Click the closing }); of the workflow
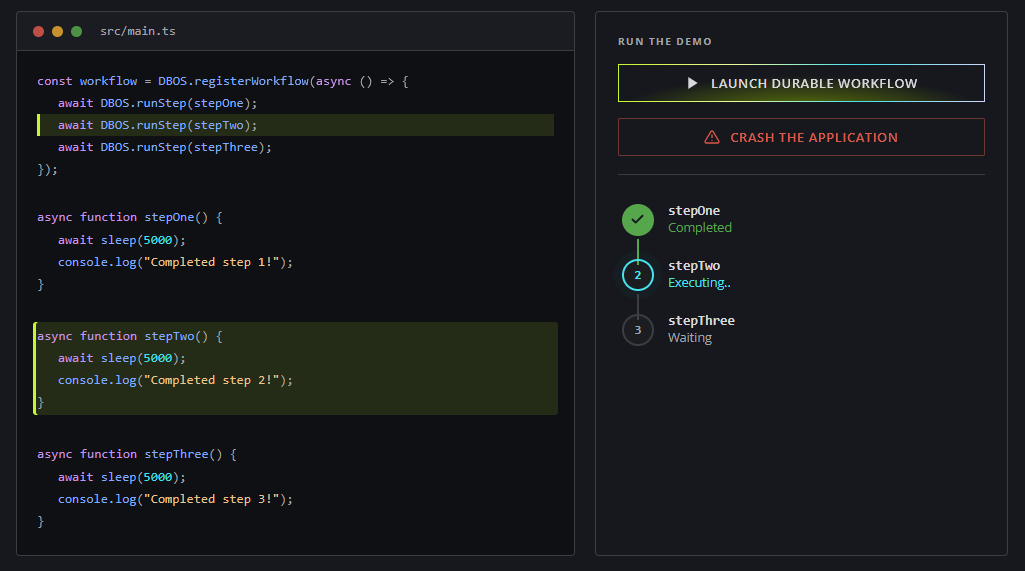The width and height of the screenshot is (1025, 571). pos(47,169)
